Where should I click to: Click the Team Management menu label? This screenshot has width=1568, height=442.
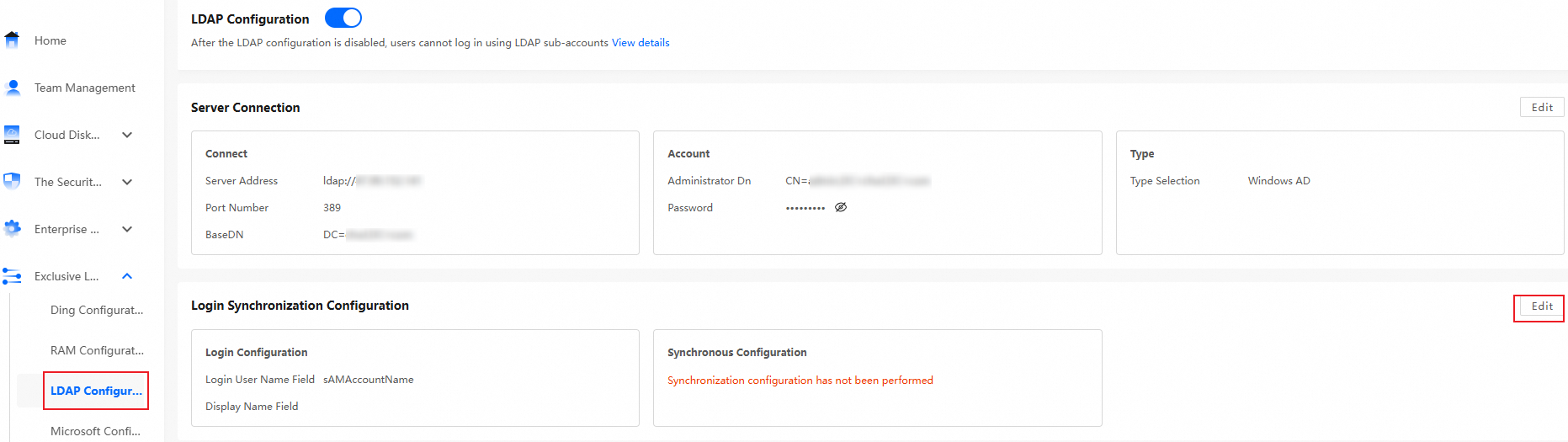[x=84, y=88]
